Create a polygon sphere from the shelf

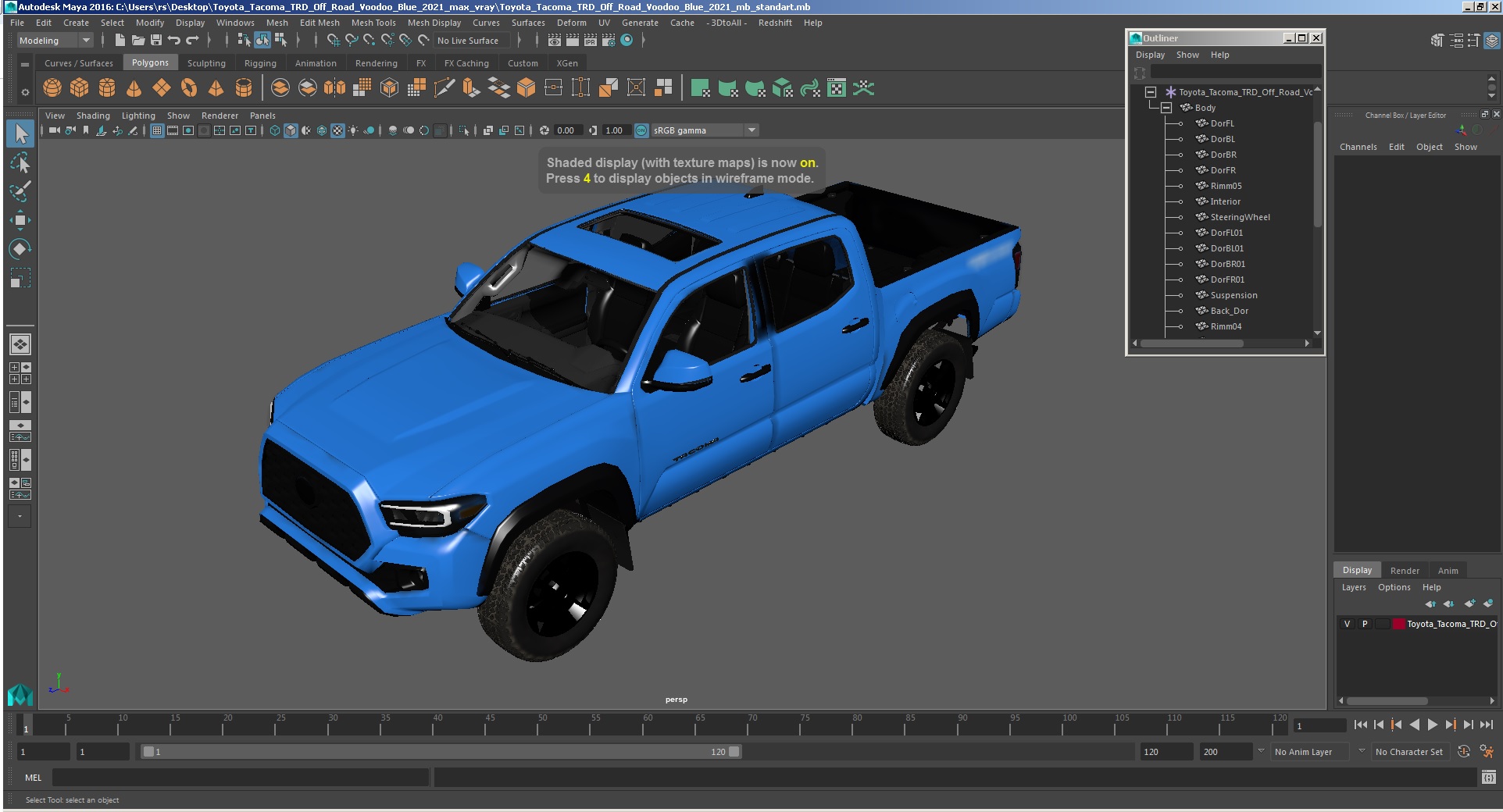pos(52,88)
